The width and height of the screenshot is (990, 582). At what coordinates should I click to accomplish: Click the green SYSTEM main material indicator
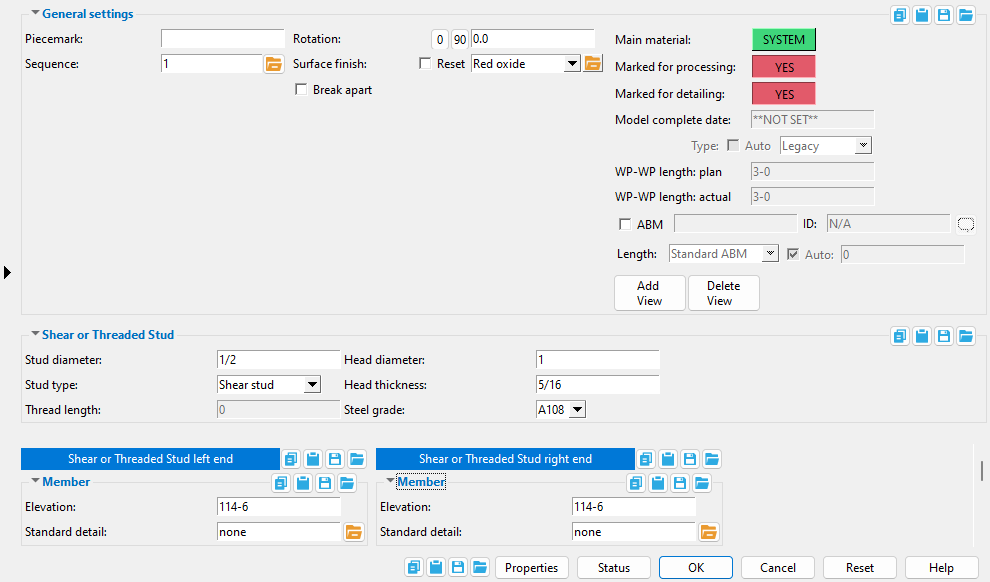point(784,40)
